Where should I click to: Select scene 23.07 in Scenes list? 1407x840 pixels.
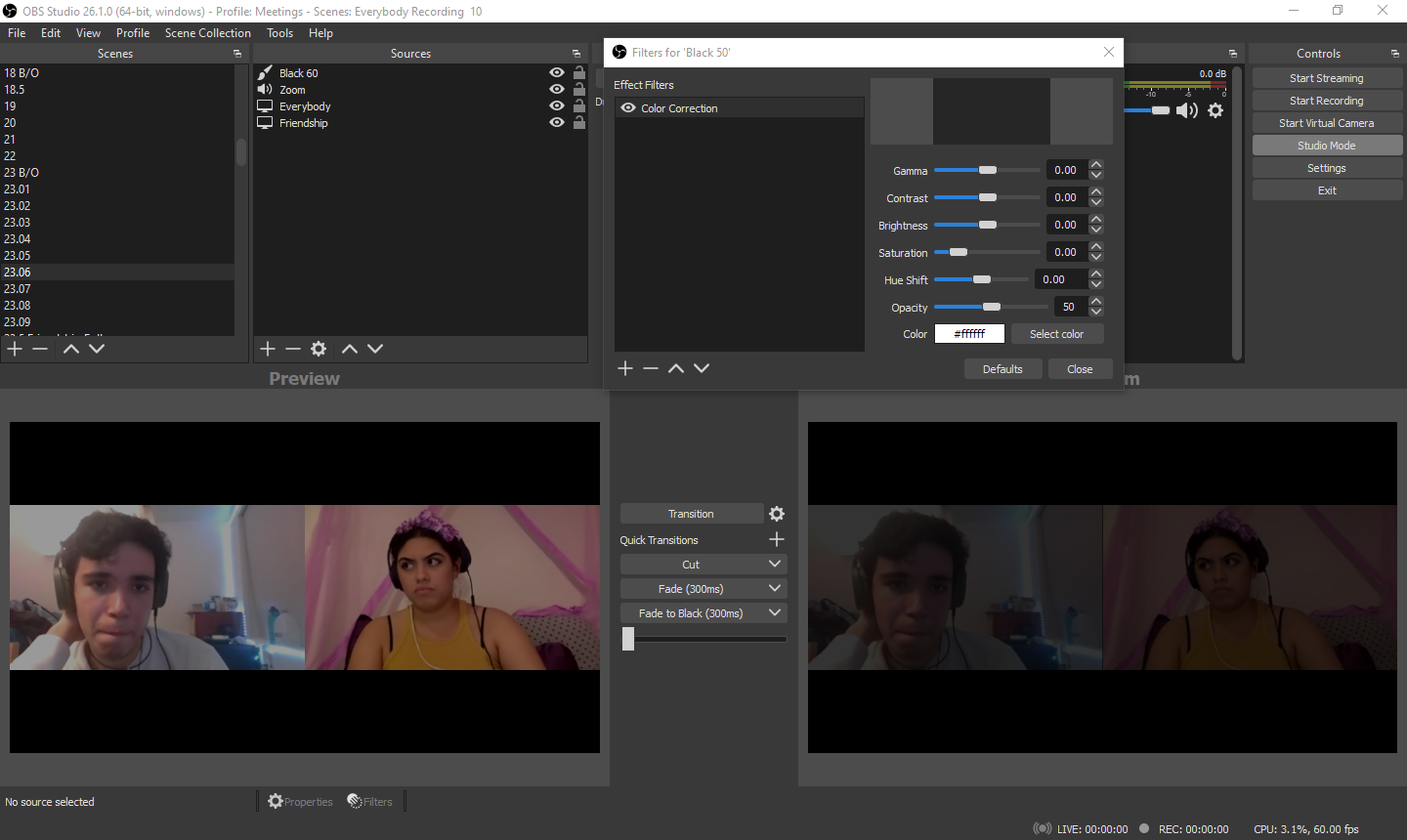tap(117, 289)
